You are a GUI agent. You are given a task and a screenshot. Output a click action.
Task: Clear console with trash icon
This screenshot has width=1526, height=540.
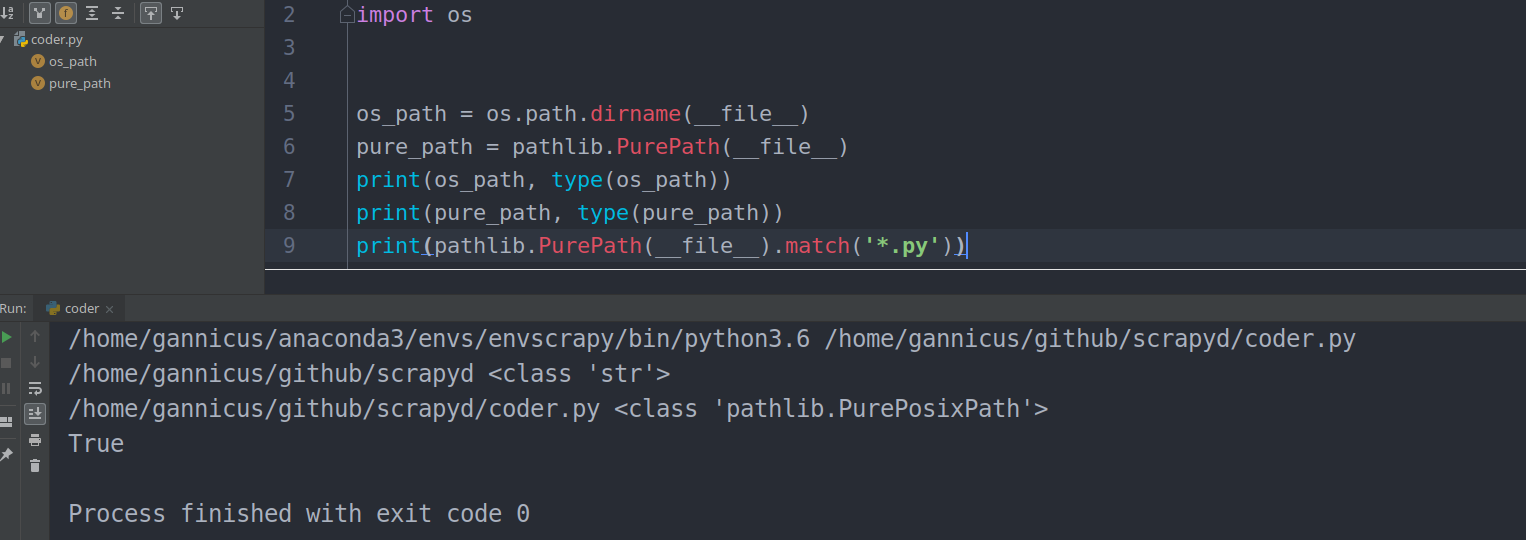[x=35, y=466]
